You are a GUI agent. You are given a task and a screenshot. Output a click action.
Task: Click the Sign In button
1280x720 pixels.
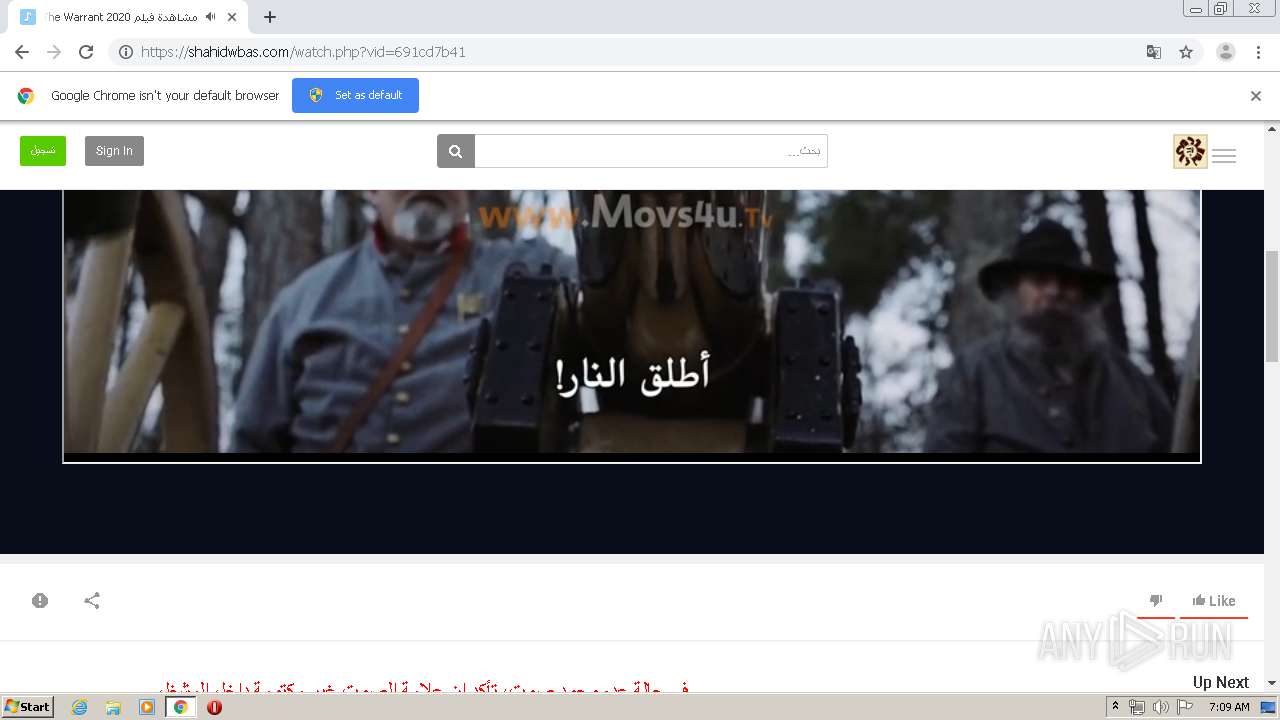pyautogui.click(x=114, y=151)
